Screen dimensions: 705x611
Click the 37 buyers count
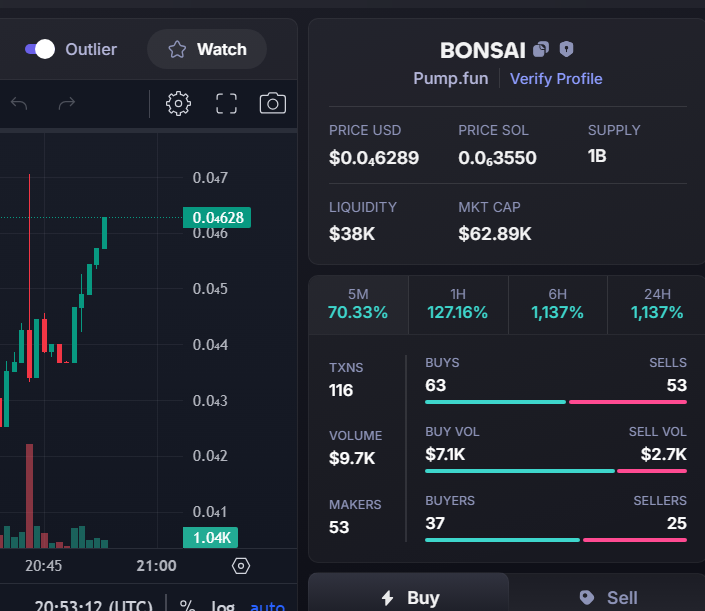pos(435,523)
